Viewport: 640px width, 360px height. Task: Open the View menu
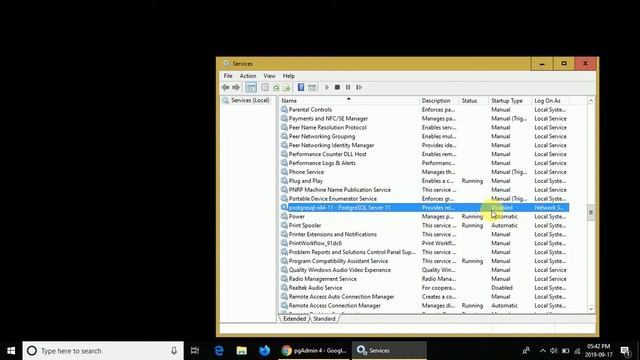[x=269, y=76]
